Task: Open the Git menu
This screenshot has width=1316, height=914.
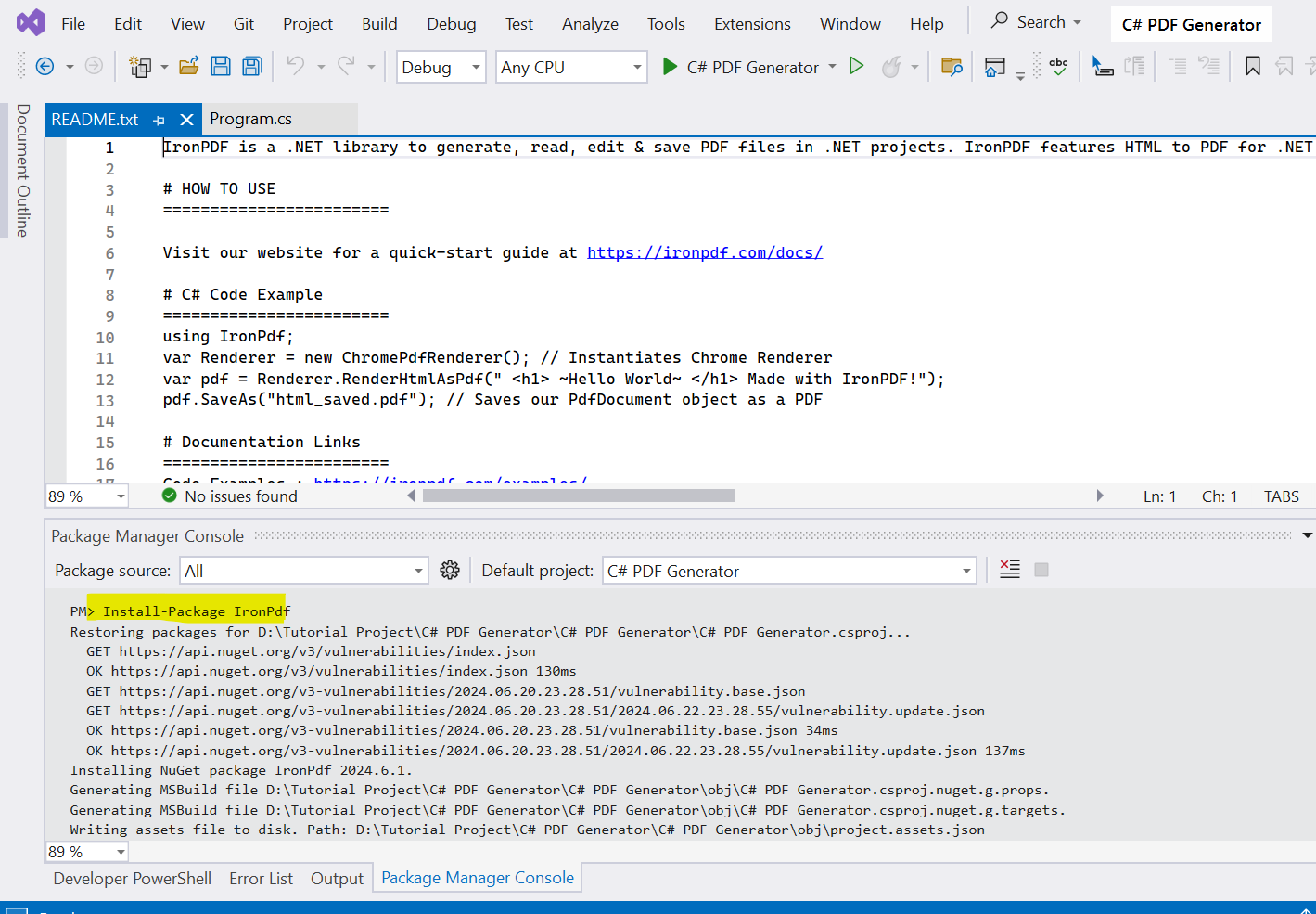Action: pos(243,23)
